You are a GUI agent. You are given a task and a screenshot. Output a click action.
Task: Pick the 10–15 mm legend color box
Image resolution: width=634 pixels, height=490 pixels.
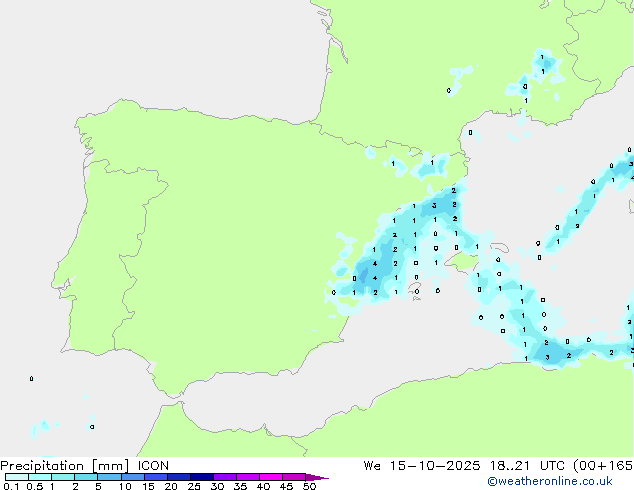coord(133,477)
